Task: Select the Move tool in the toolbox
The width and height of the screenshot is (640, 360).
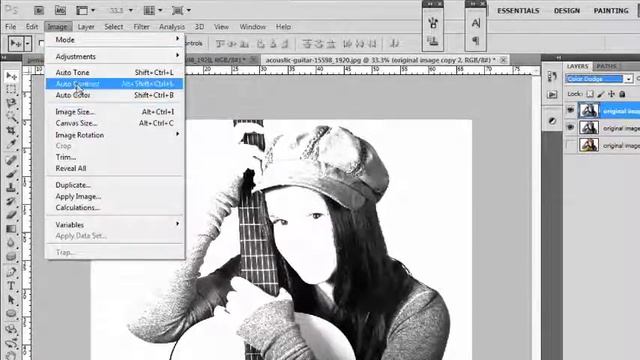Action: click(11, 76)
